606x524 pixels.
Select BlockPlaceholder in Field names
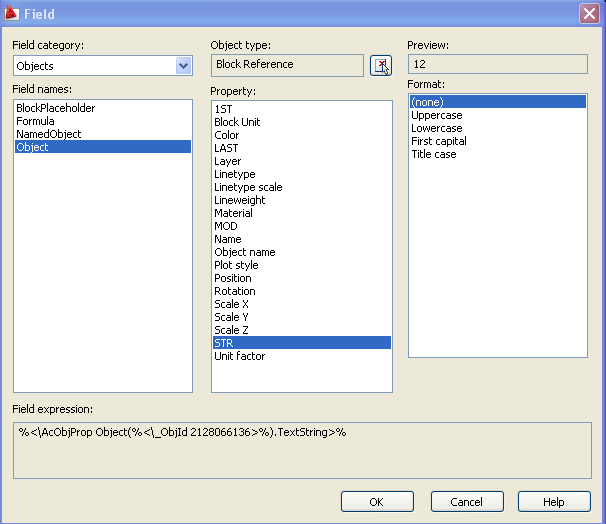coord(103,108)
